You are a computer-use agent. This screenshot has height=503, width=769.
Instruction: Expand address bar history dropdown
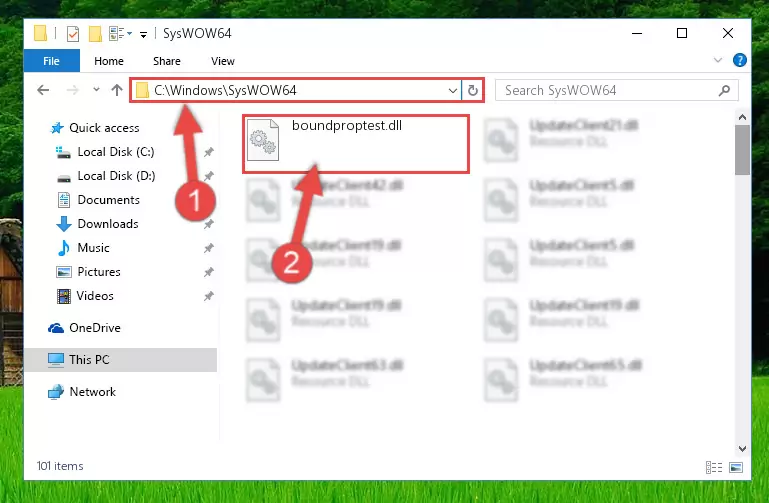453,90
